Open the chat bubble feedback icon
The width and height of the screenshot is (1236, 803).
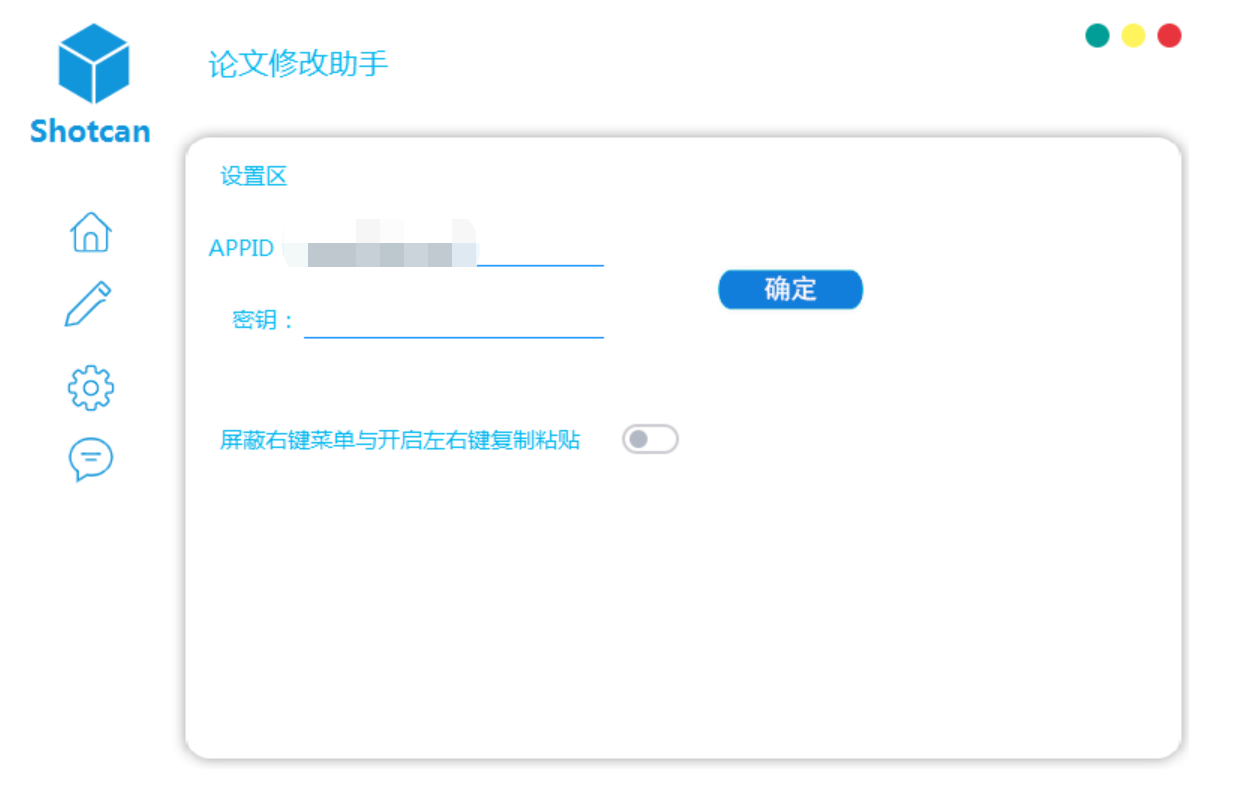tap(90, 460)
